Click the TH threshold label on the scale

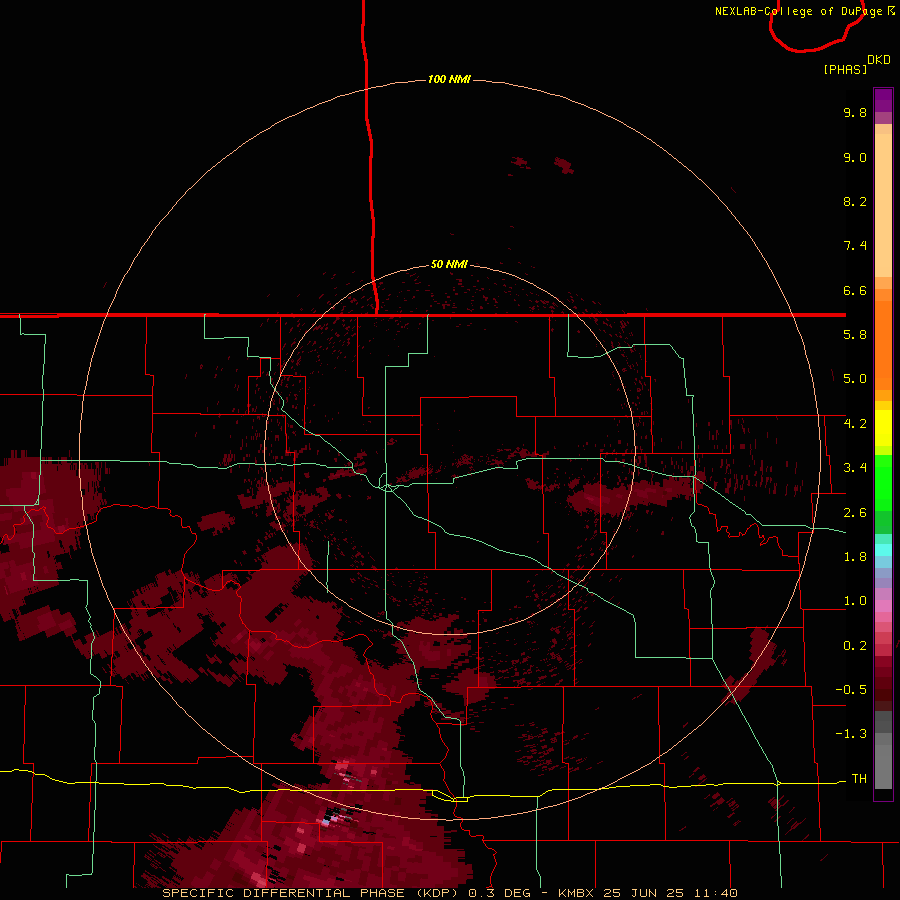[x=859, y=779]
